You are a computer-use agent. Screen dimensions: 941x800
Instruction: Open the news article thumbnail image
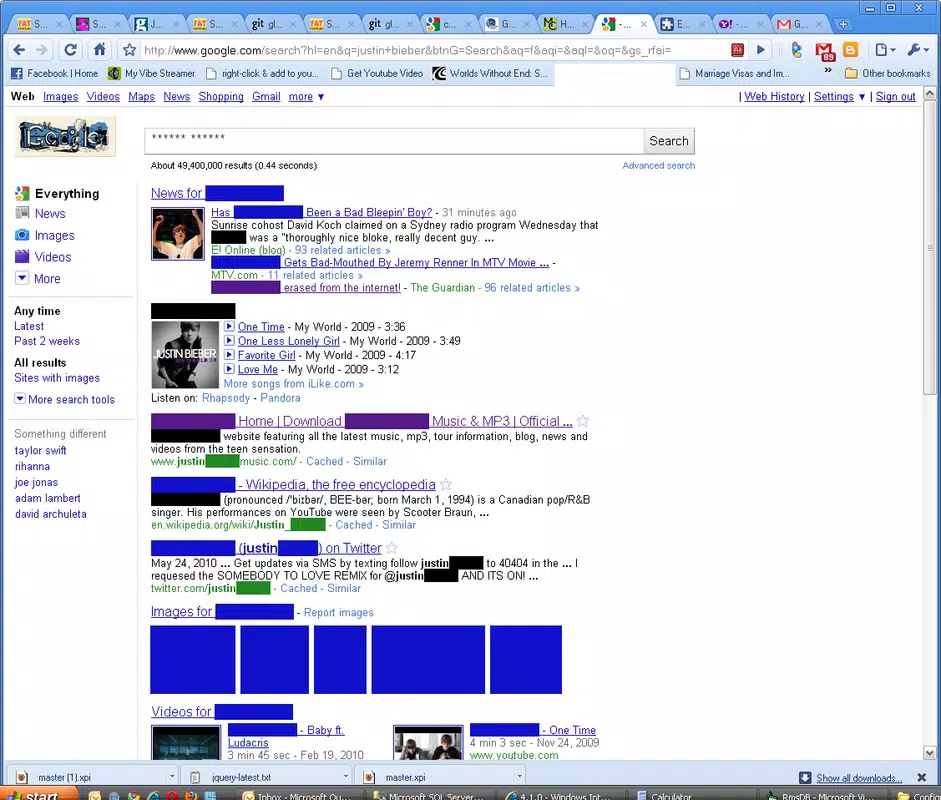tap(178, 233)
